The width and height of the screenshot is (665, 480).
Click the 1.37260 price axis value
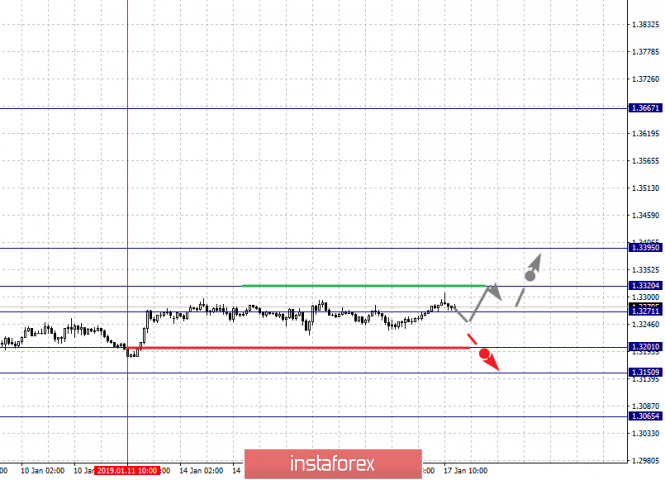click(645, 79)
